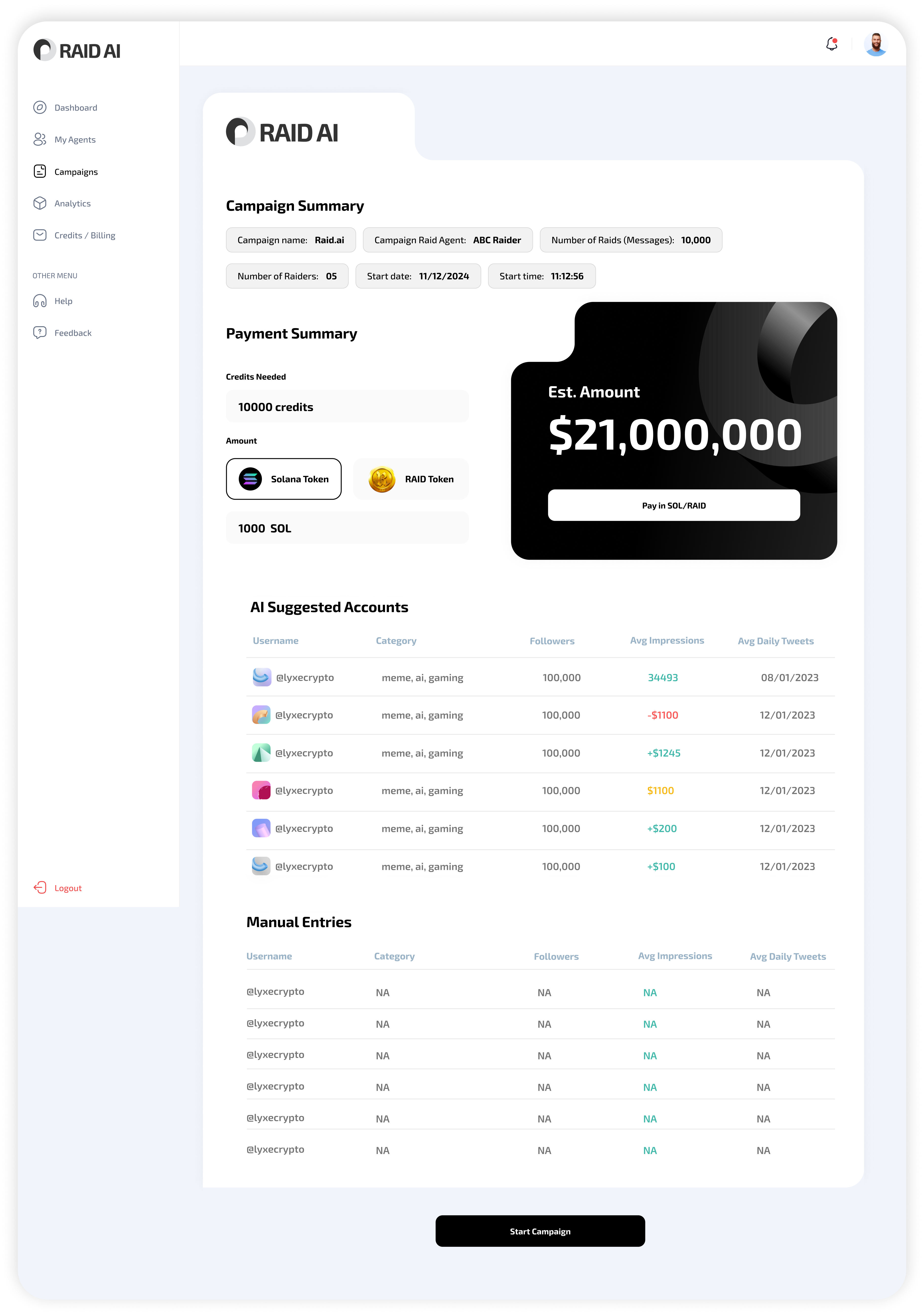Click the Analytics cube icon
Image resolution: width=924 pixels, height=1314 pixels.
pos(39,203)
